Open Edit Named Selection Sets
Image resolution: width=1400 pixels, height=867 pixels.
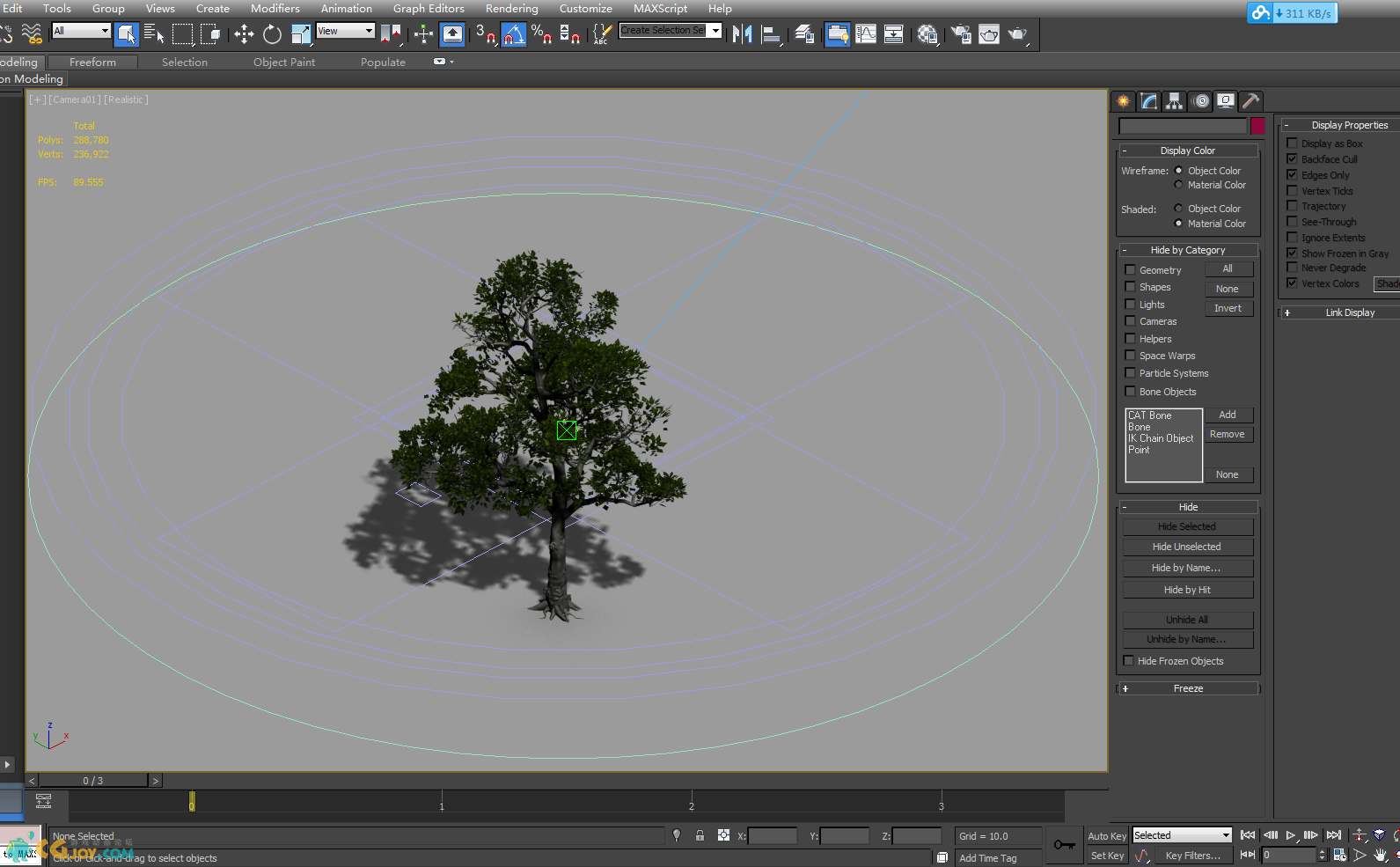pyautogui.click(x=603, y=34)
